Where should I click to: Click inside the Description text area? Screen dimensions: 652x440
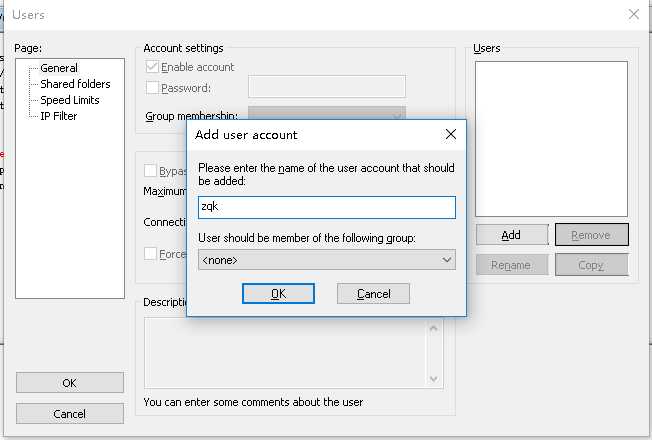tap(285, 353)
